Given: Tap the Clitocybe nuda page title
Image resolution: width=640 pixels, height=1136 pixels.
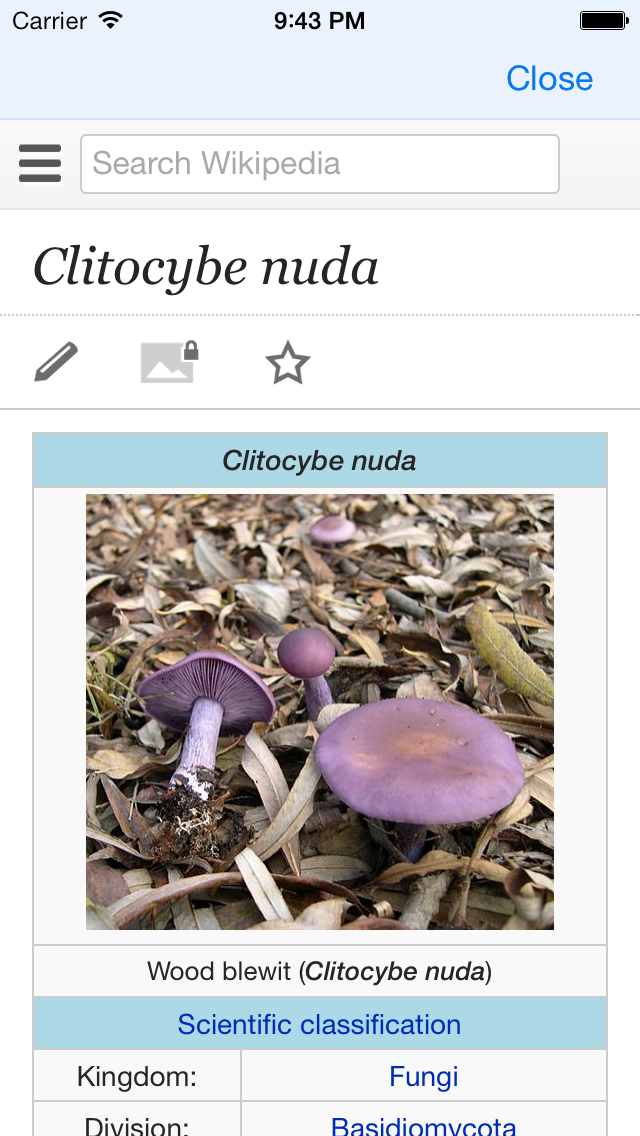Looking at the screenshot, I should tap(206, 267).
